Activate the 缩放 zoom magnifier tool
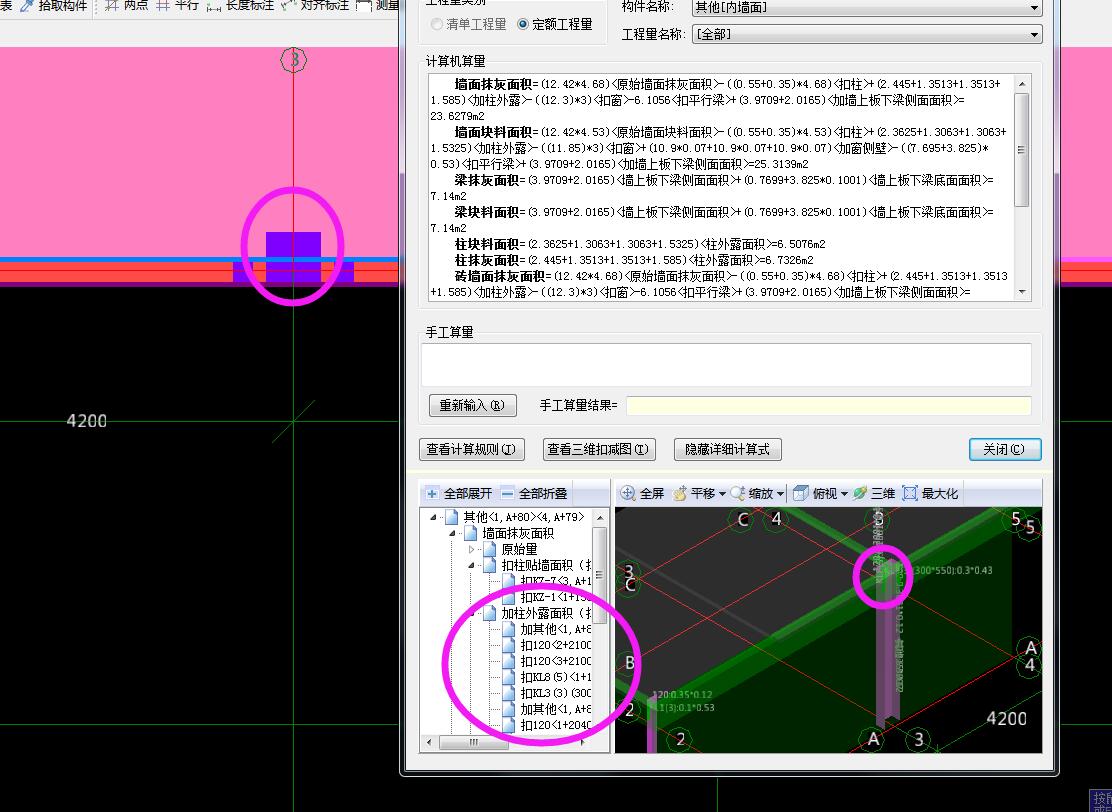This screenshot has width=1112, height=812. tap(738, 493)
